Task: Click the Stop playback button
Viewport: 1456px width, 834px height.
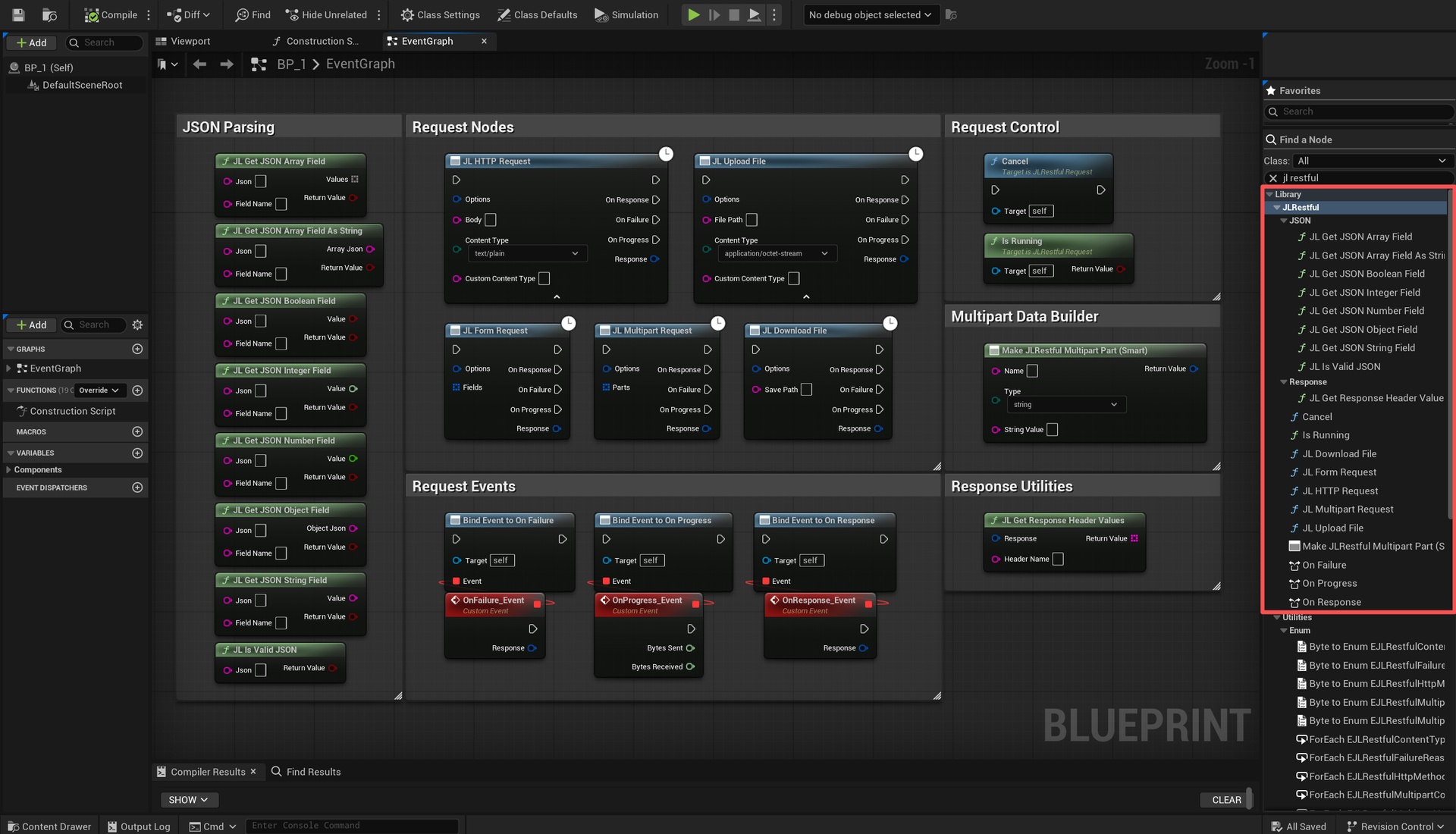Action: coord(734,14)
